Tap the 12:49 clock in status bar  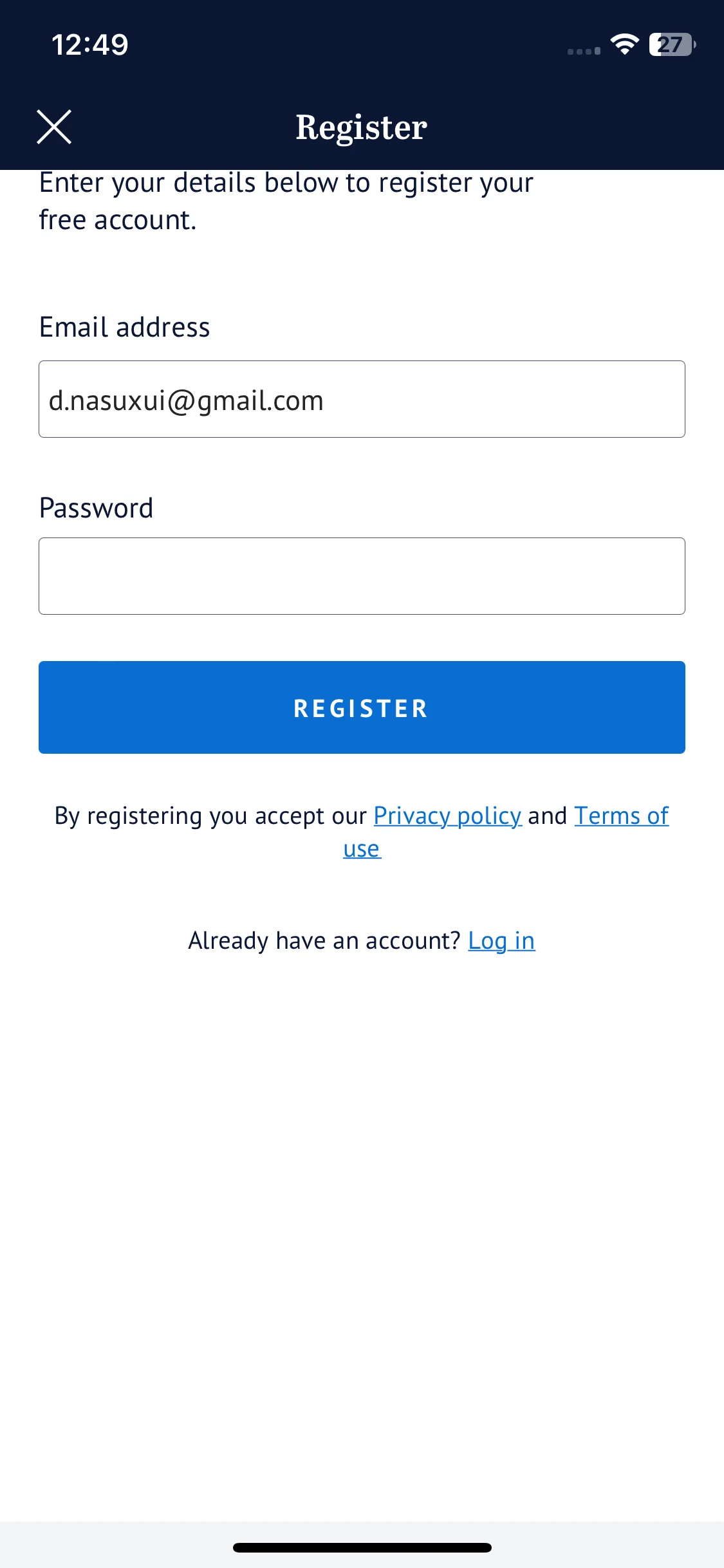coord(90,45)
